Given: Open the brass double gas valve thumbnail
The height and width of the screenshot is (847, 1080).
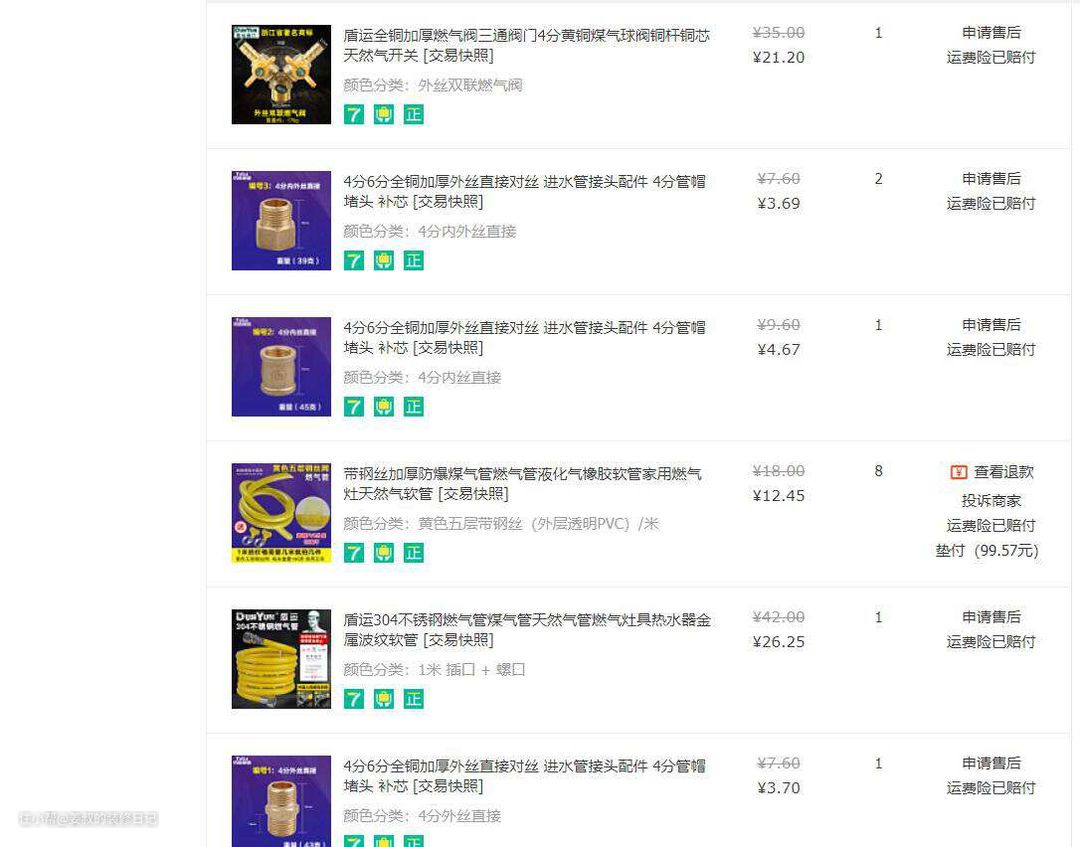Looking at the screenshot, I should [x=281, y=74].
